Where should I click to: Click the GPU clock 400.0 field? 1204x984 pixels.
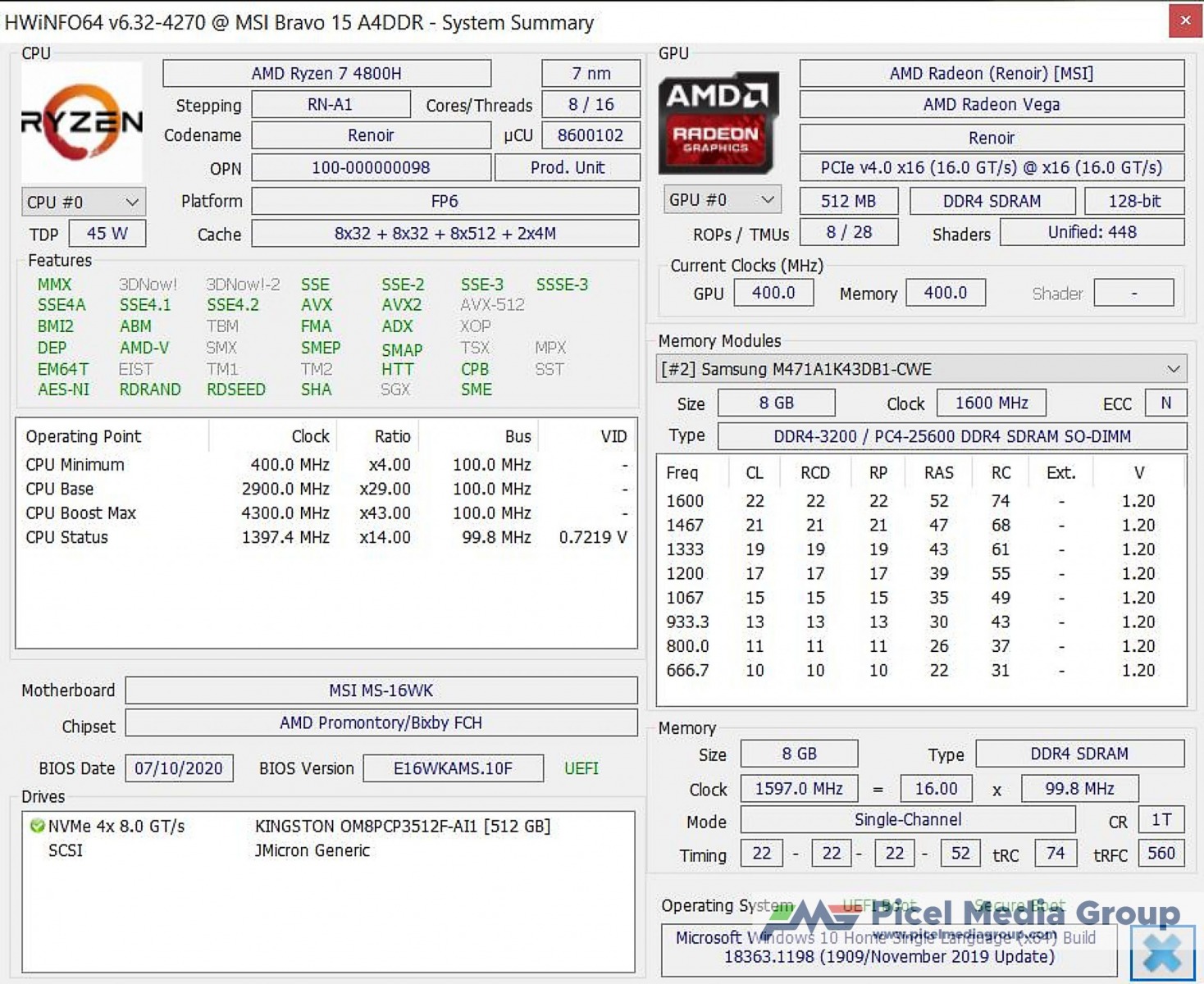click(773, 293)
